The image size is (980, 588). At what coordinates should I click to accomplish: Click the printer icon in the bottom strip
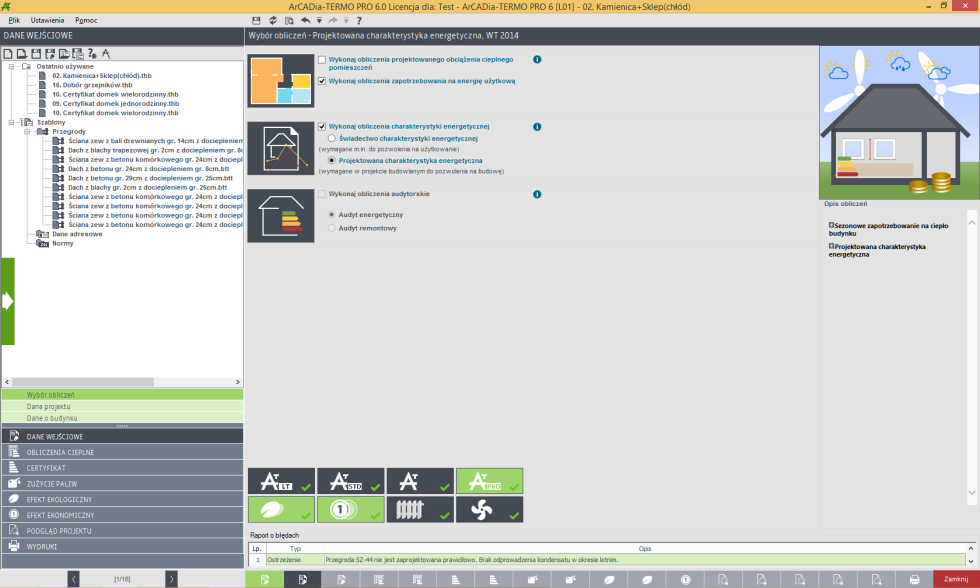click(x=914, y=579)
